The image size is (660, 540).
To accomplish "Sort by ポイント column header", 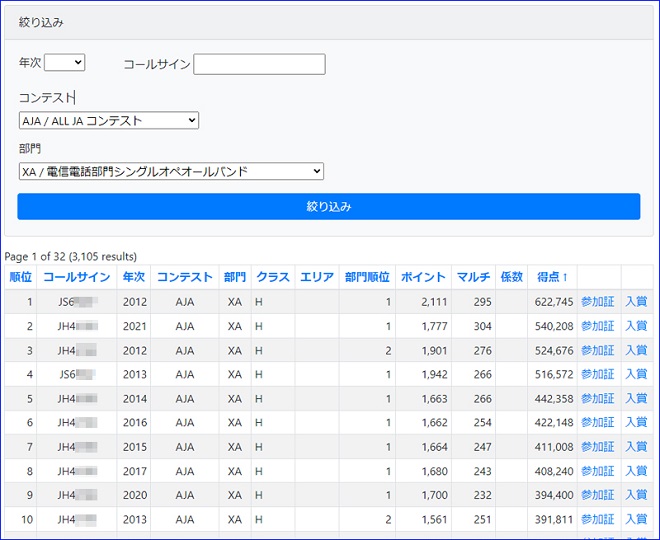I will 423,277.
